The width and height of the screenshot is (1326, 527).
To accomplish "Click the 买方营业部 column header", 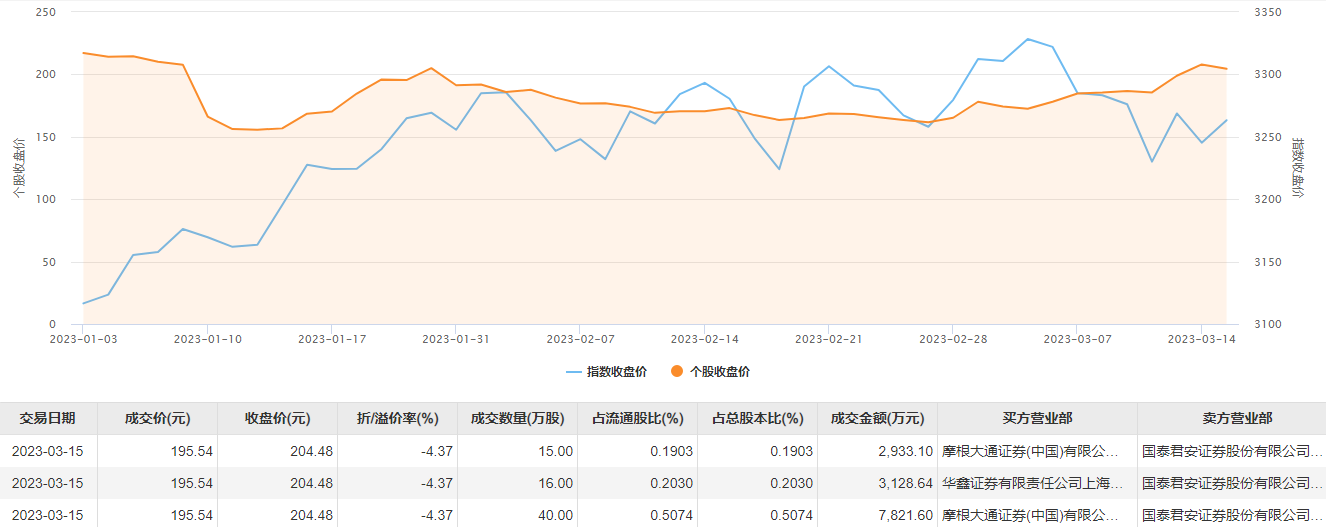I will [1037, 419].
